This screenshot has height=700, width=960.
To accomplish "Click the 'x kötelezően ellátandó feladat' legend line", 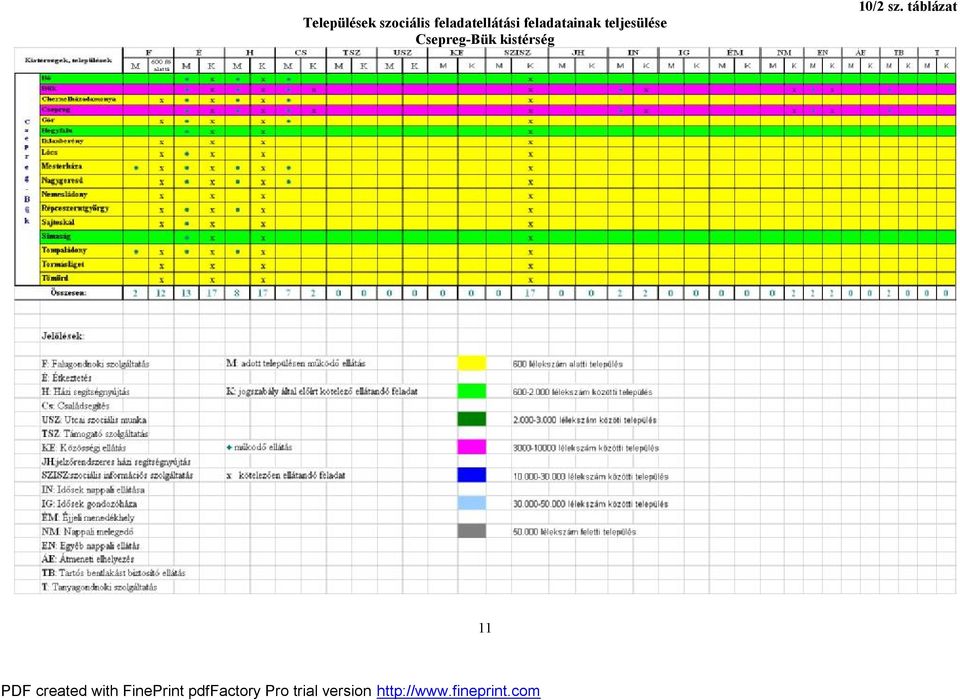I will click(x=285, y=475).
